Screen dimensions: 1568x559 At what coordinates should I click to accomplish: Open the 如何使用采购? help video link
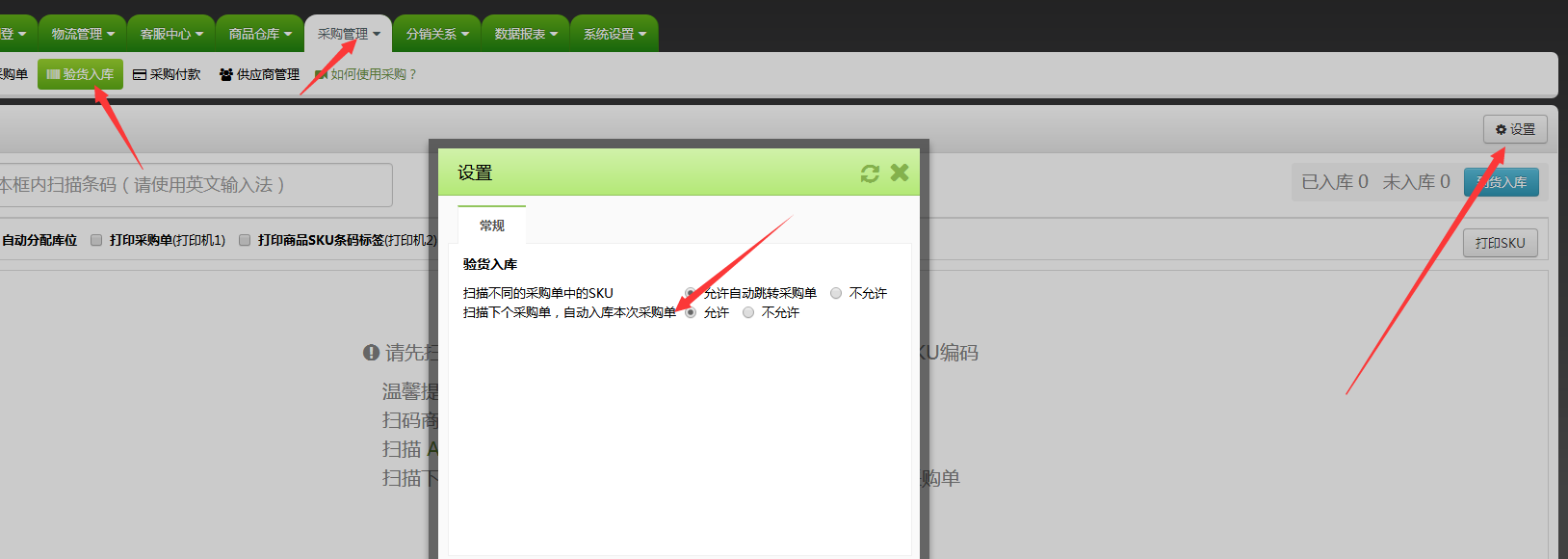tap(366, 74)
